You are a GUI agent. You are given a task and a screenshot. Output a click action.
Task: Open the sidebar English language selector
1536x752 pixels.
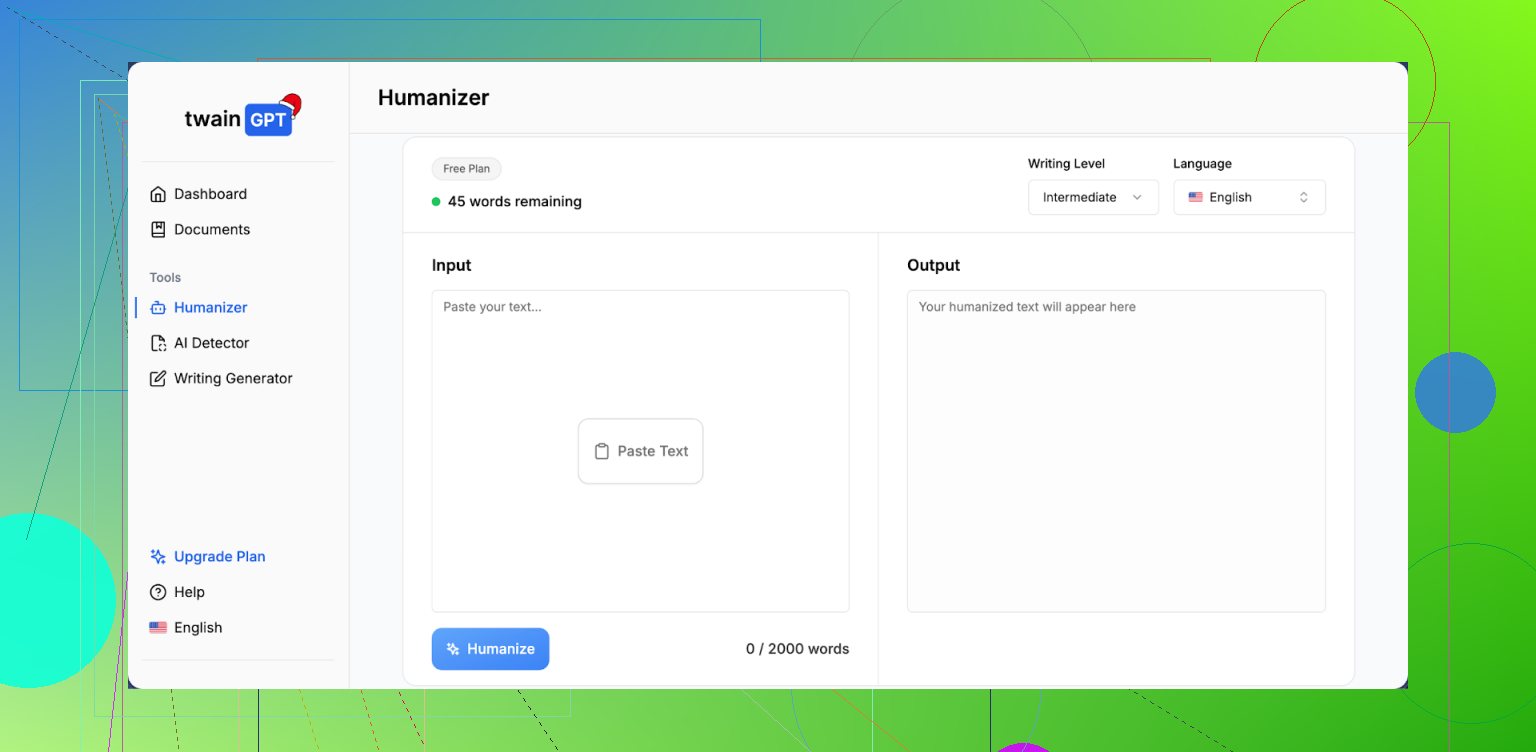click(x=186, y=628)
